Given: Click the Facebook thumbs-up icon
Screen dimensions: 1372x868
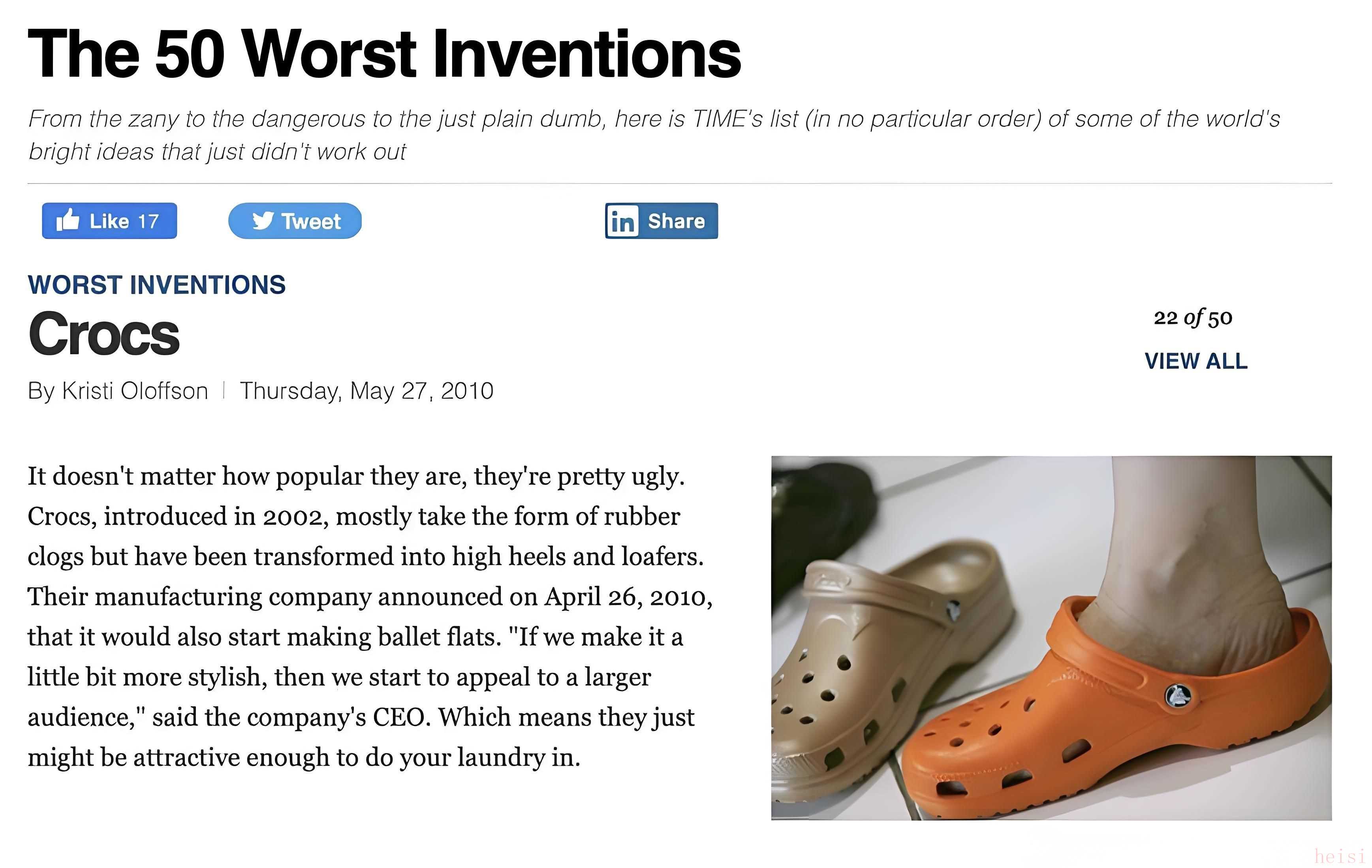Looking at the screenshot, I should [68, 220].
